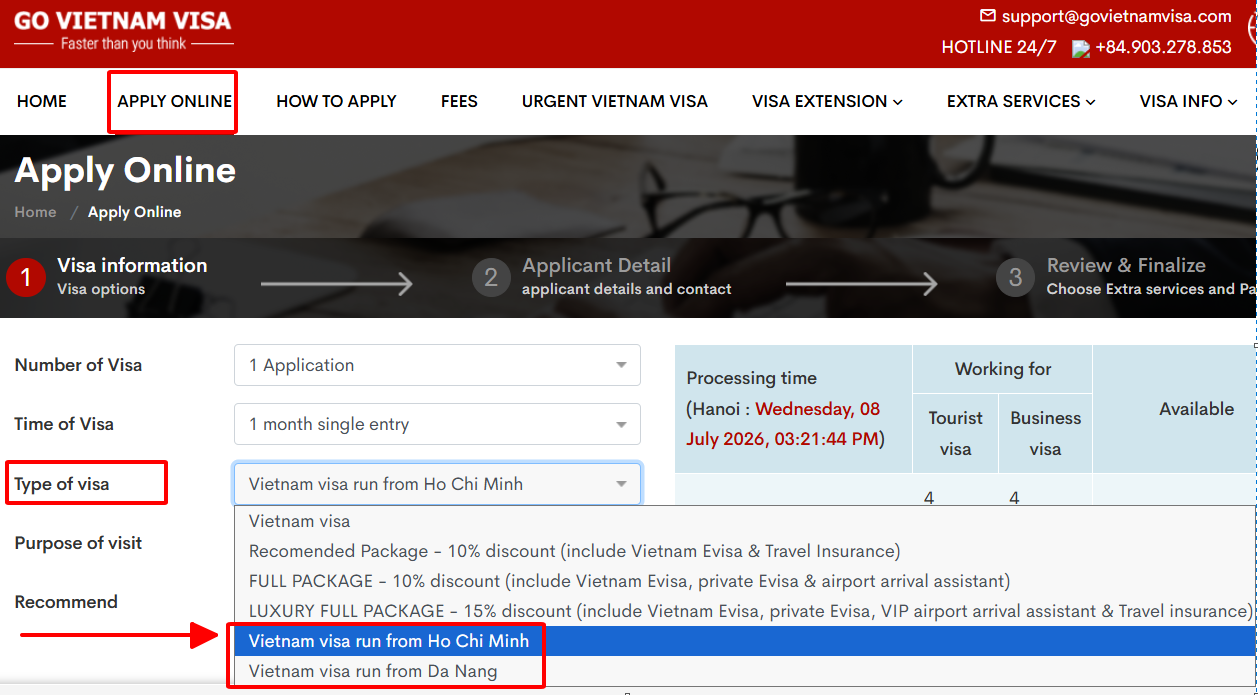Click the Working for table header
The width and height of the screenshot is (1258, 695).
pos(1003,369)
